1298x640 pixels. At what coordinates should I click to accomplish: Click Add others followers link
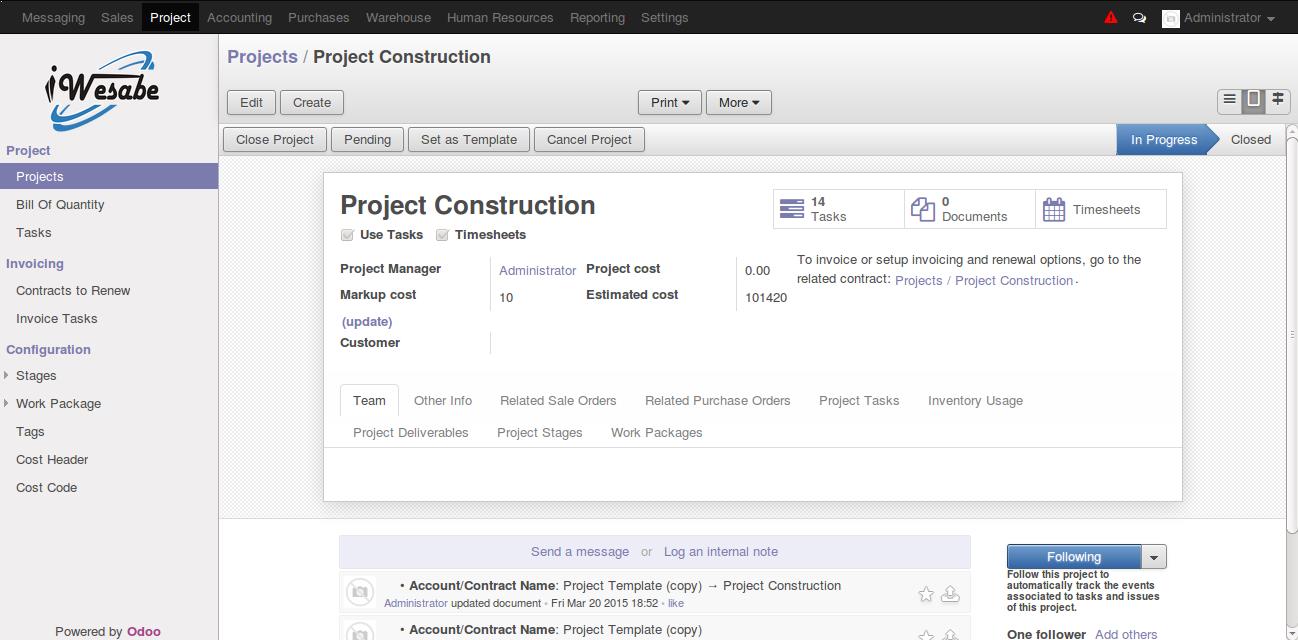(x=1126, y=634)
